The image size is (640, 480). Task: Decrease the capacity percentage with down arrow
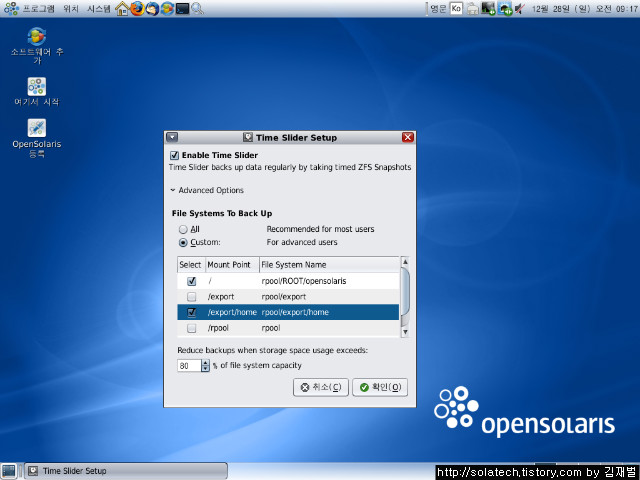pyautogui.click(x=205, y=369)
